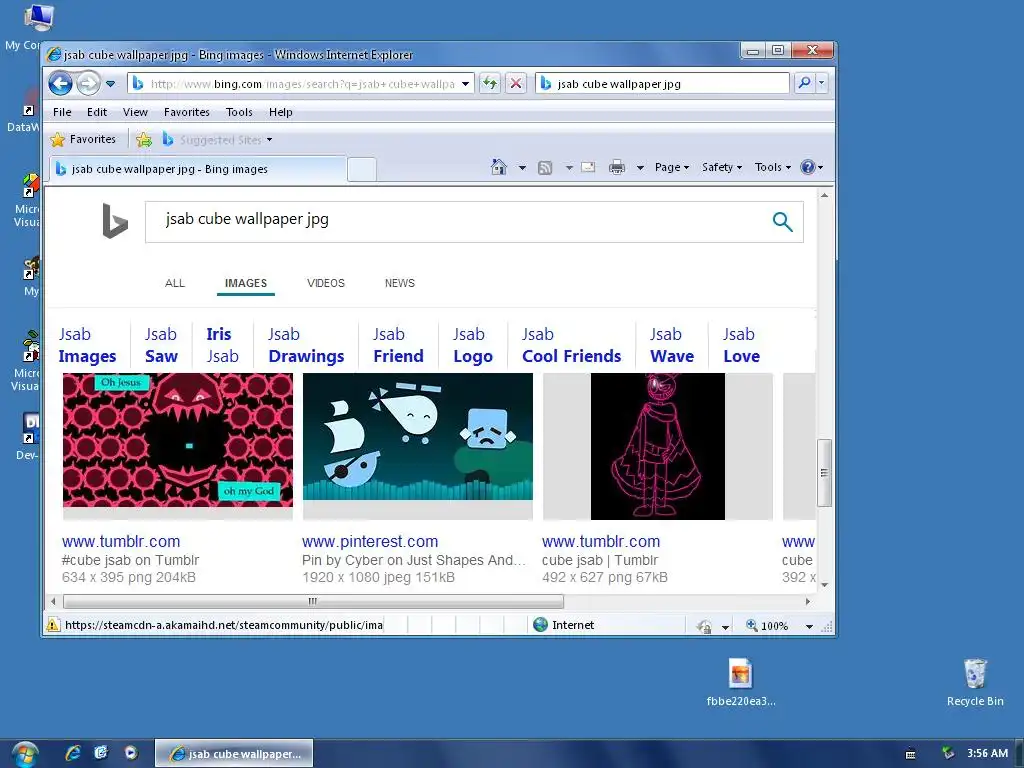Select the Recycle Bin desktop icon
The width and height of the screenshot is (1024, 768).
(975, 682)
